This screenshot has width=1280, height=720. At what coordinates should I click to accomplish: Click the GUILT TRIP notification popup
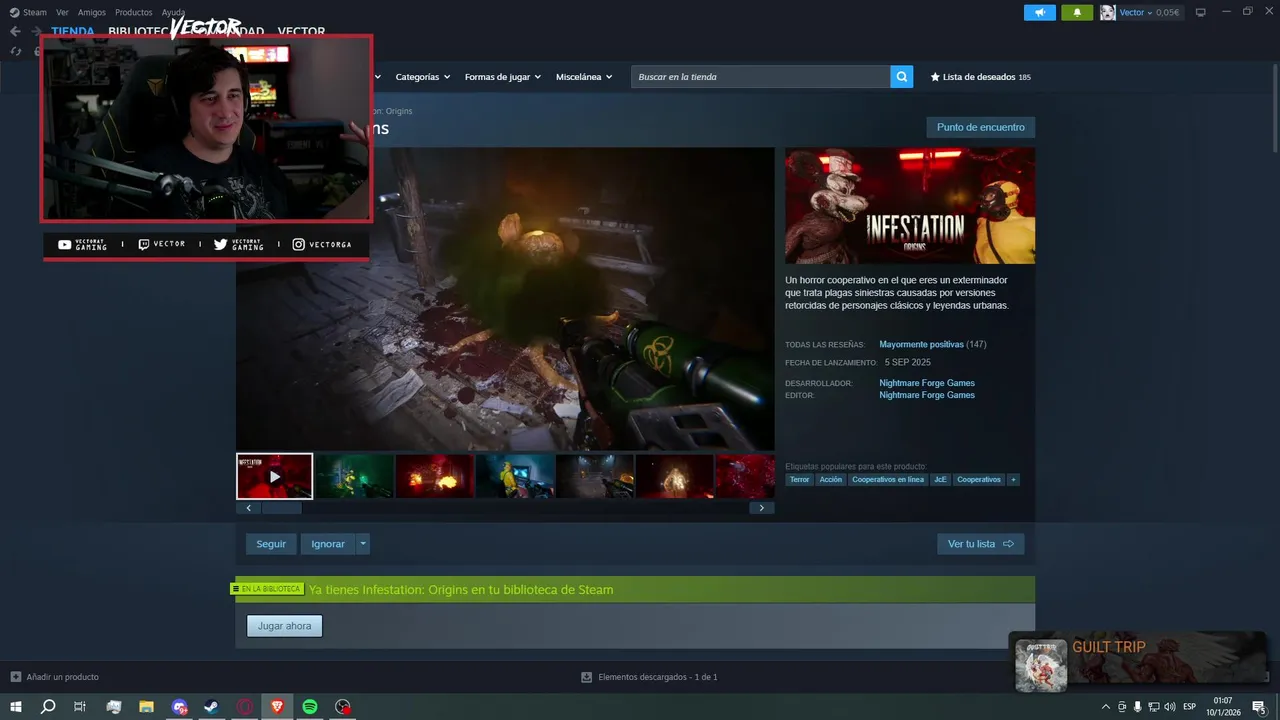coord(1138,663)
